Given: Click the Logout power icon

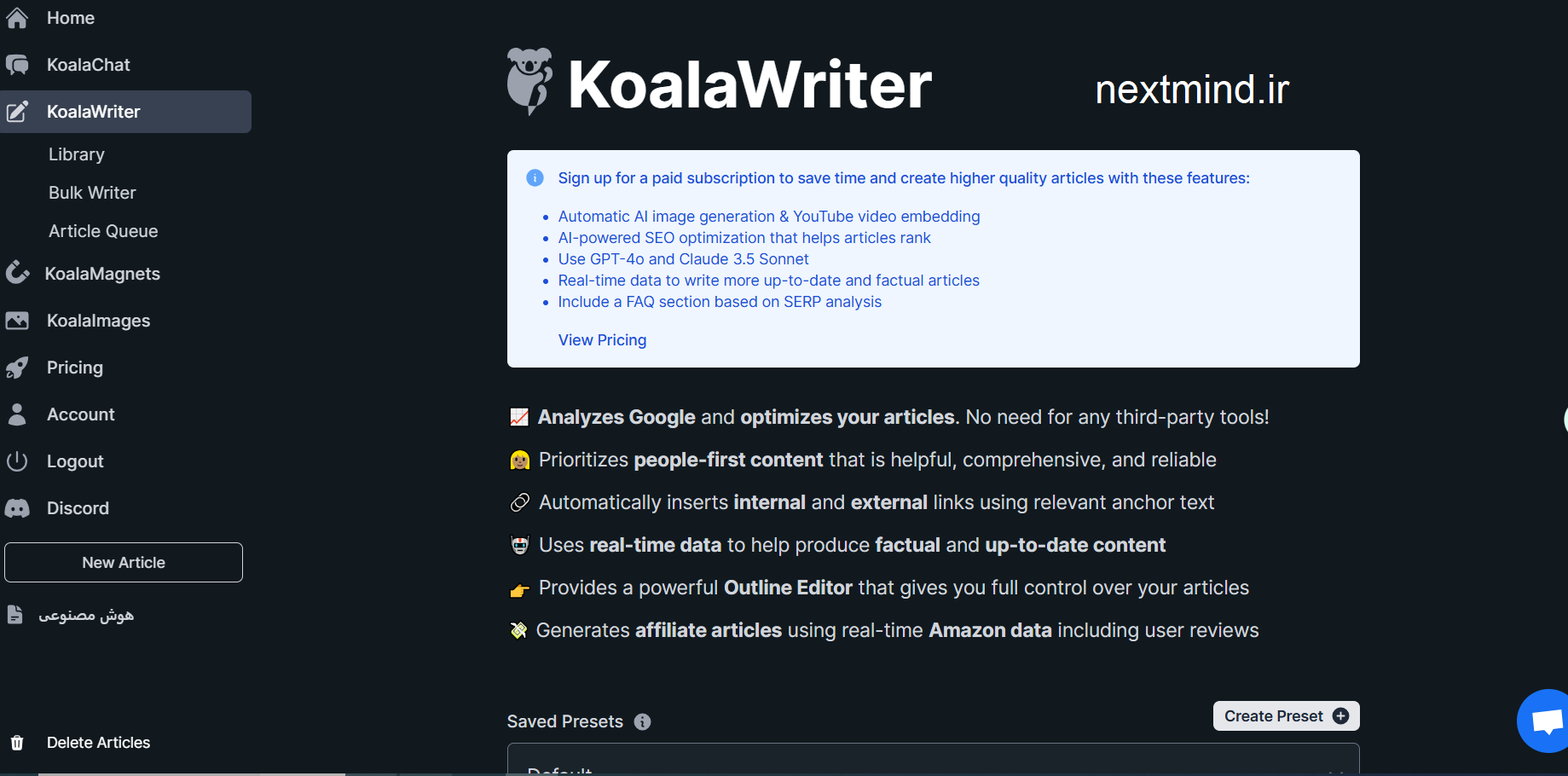Looking at the screenshot, I should tap(17, 461).
